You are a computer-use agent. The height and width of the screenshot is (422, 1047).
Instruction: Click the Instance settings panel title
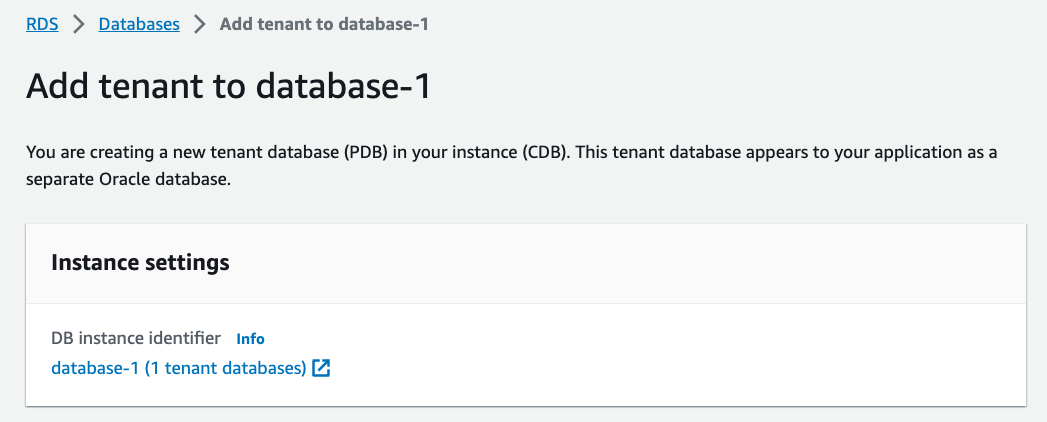pos(140,263)
